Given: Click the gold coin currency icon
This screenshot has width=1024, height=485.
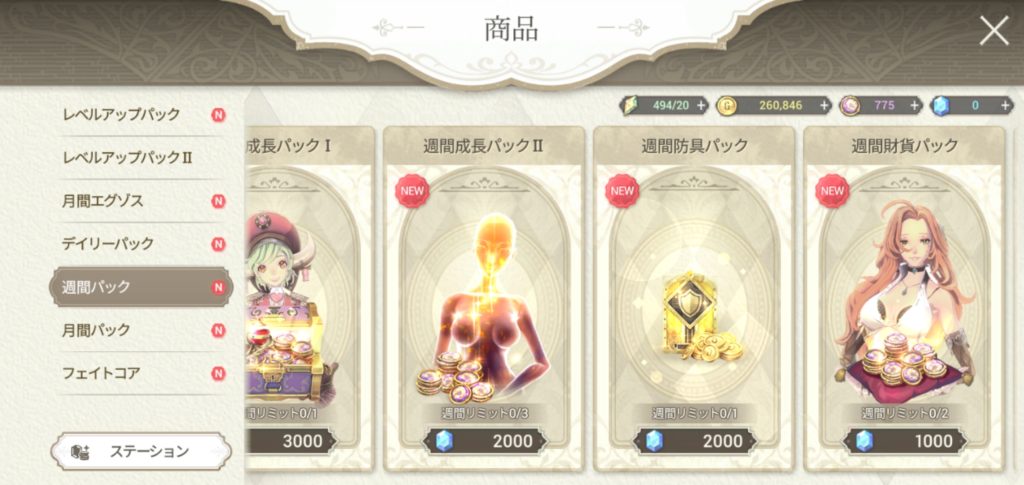Looking at the screenshot, I should [x=725, y=106].
